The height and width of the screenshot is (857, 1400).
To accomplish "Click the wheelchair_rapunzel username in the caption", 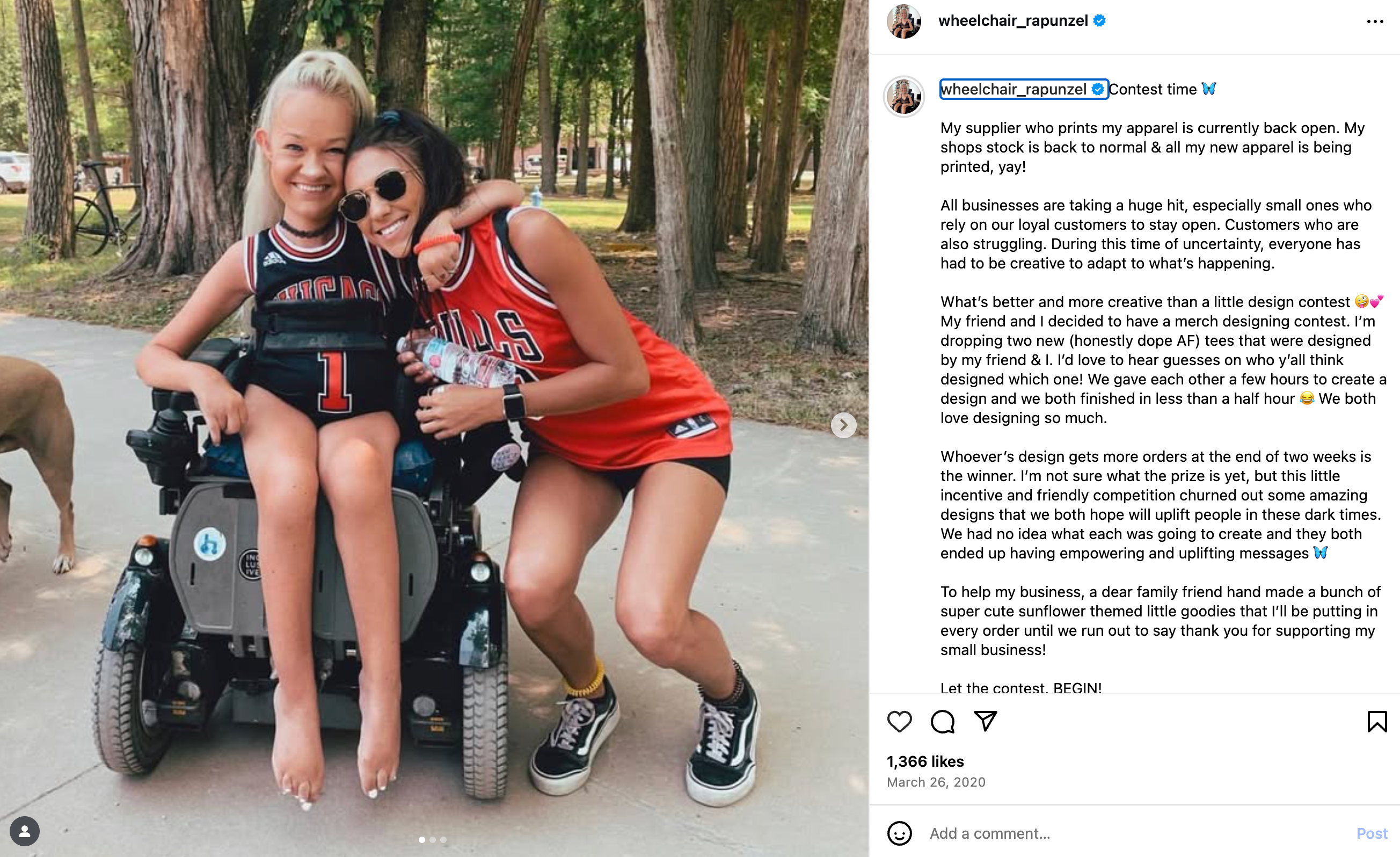I will (1013, 89).
